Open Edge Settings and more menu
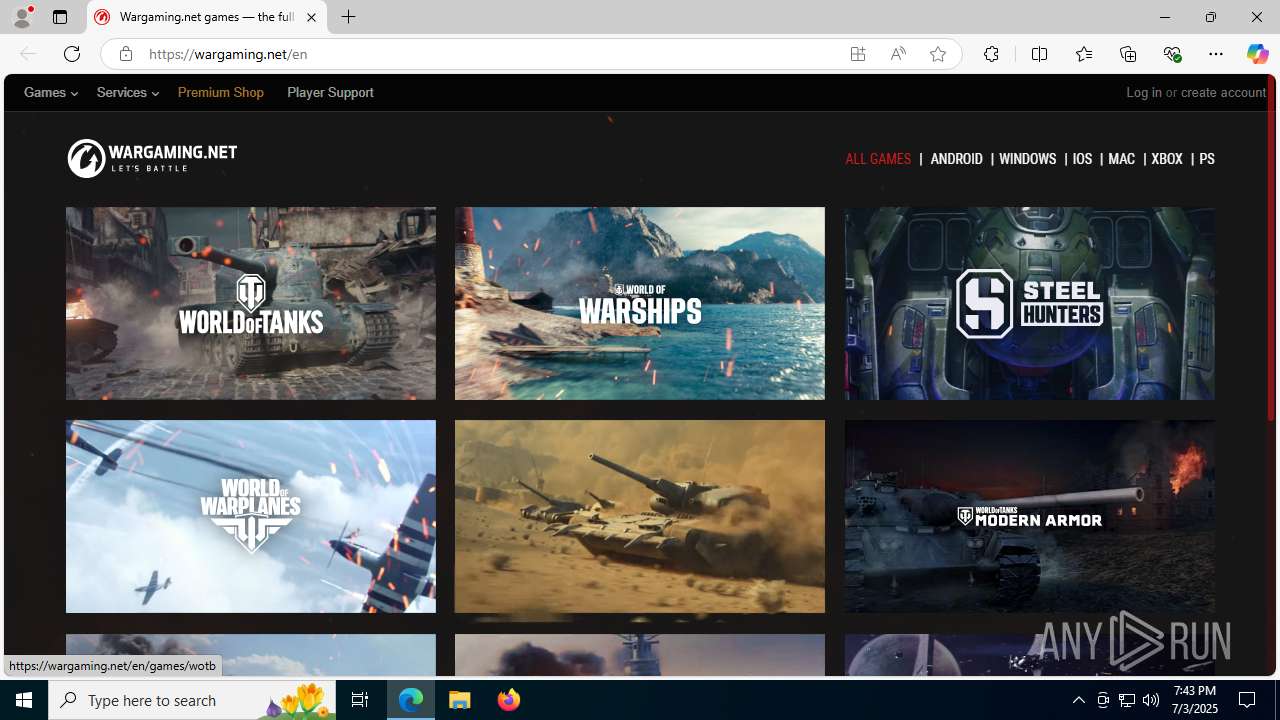The width and height of the screenshot is (1280, 720). click(1216, 54)
